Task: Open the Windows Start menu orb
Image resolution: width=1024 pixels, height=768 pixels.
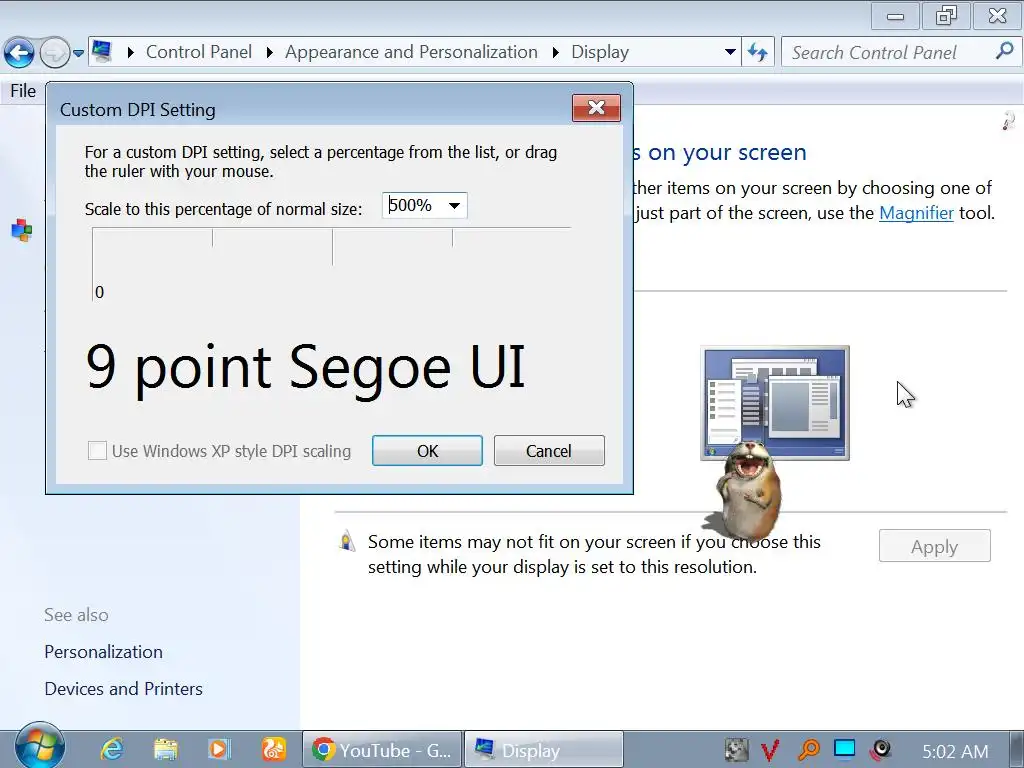Action: [39, 747]
